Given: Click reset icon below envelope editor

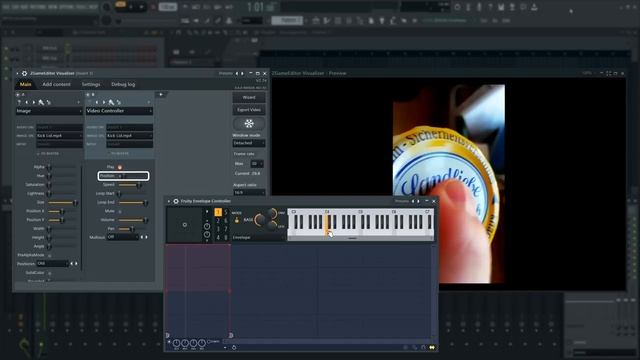Looking at the screenshot, I should tap(234, 348).
